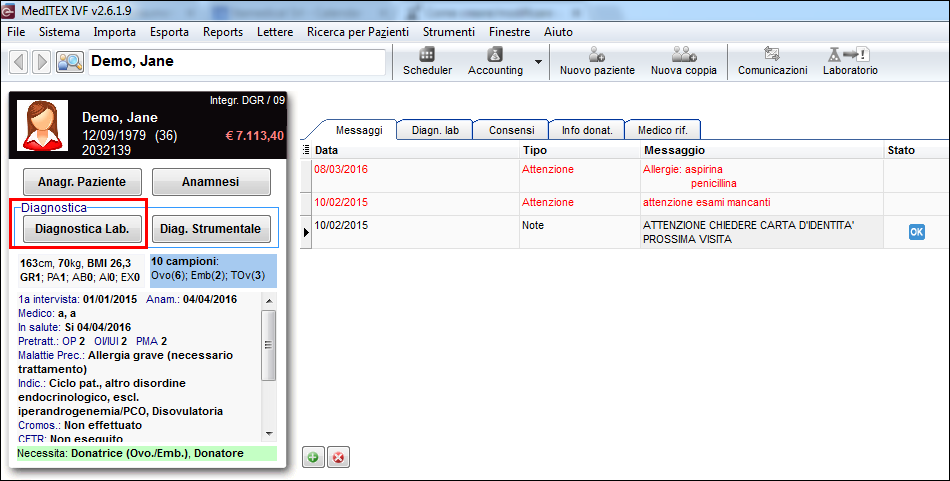Open Diagnostica Lab.
This screenshot has width=950, height=481.
82,229
